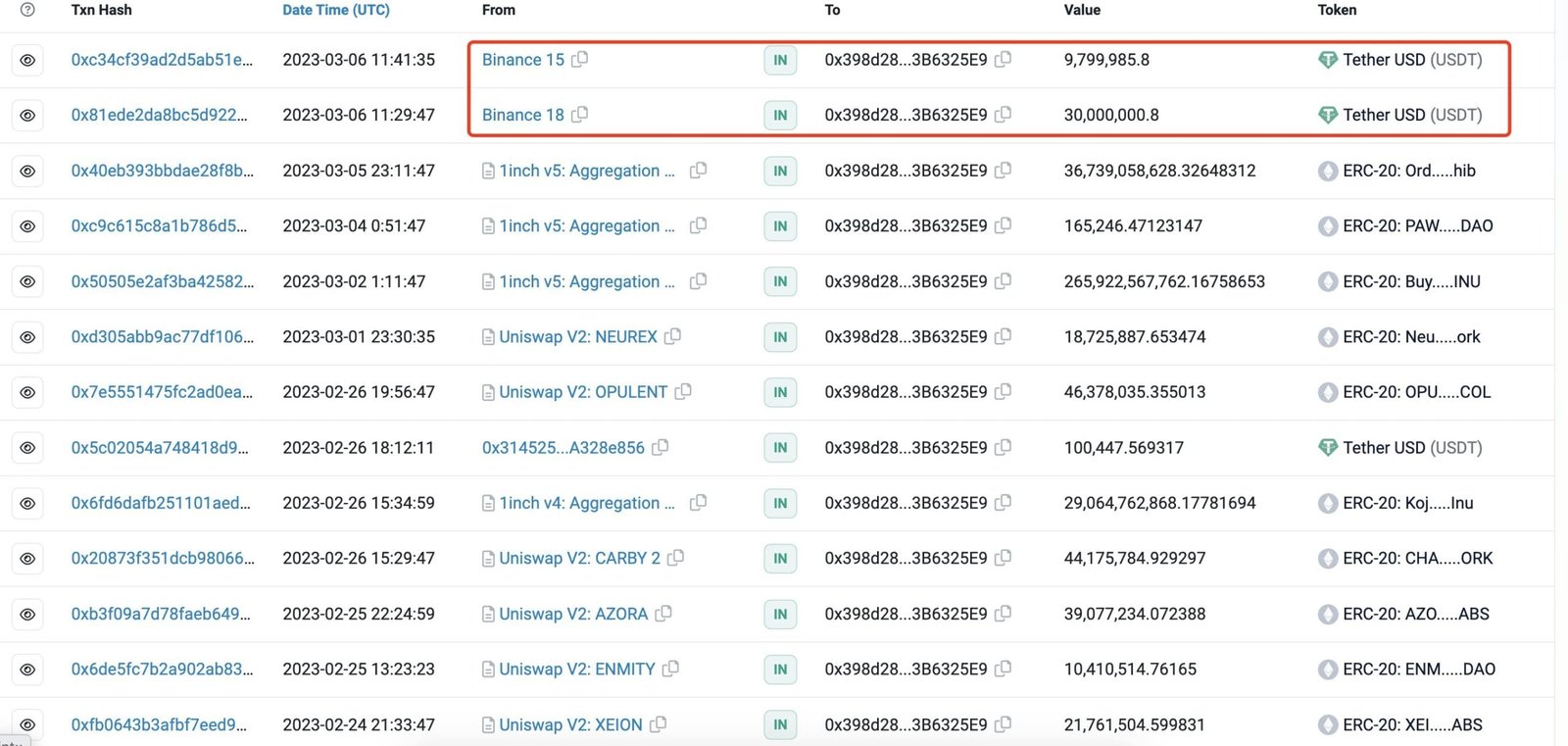Open the Uniswap V2: XEION contract

point(570,724)
